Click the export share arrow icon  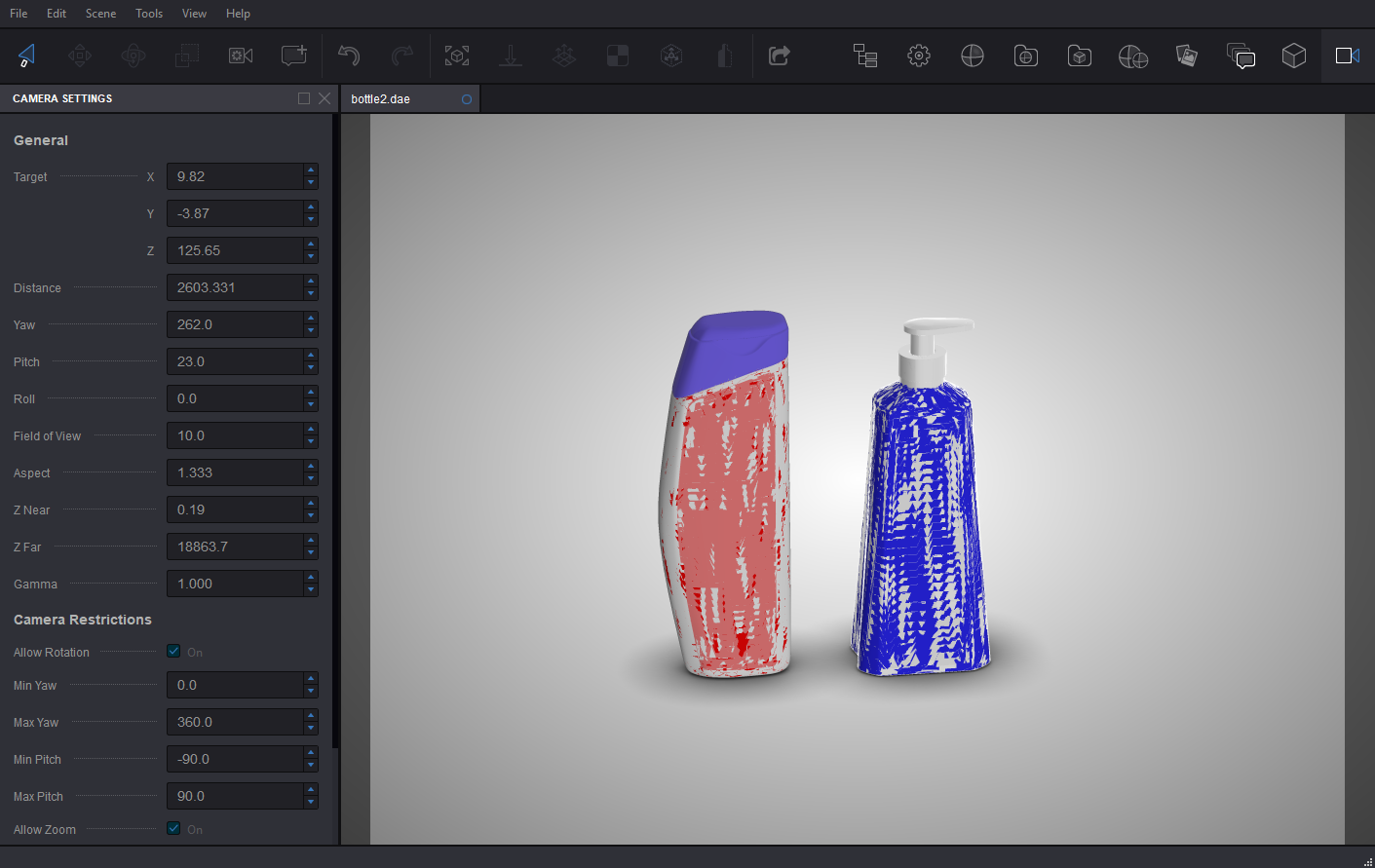tap(779, 56)
